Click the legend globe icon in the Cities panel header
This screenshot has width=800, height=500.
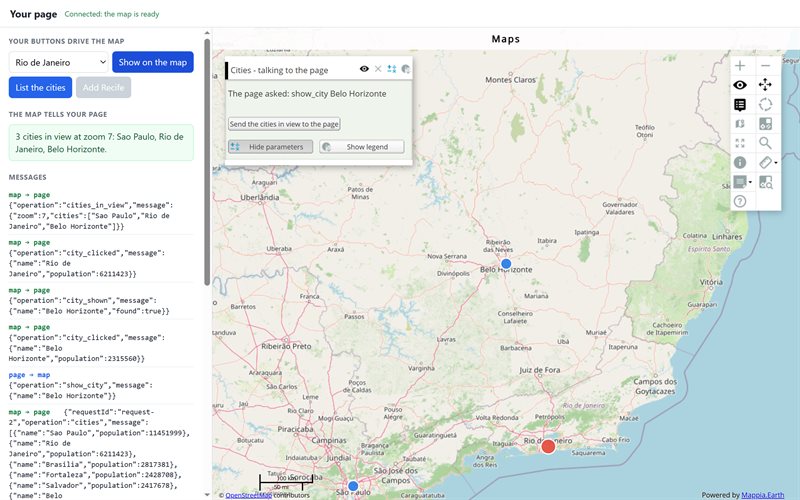point(406,69)
